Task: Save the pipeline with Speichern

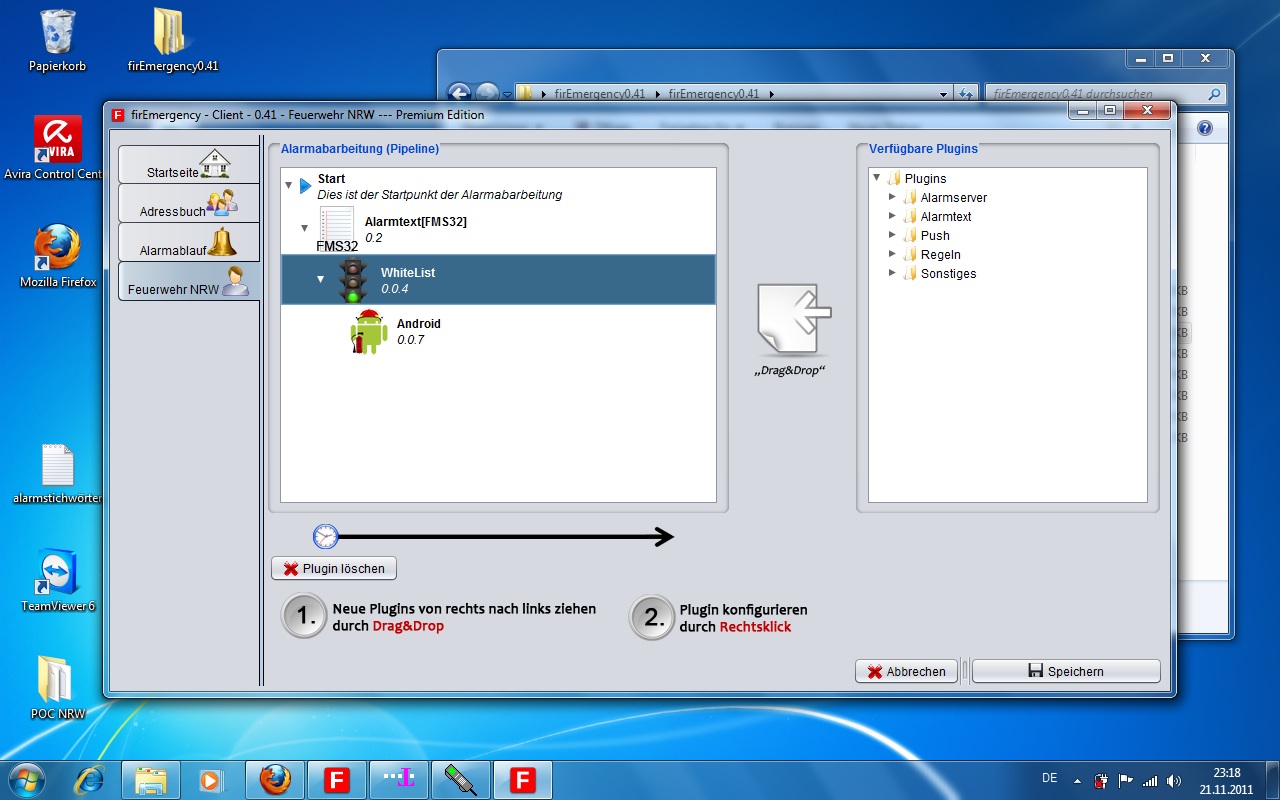Action: point(1066,672)
